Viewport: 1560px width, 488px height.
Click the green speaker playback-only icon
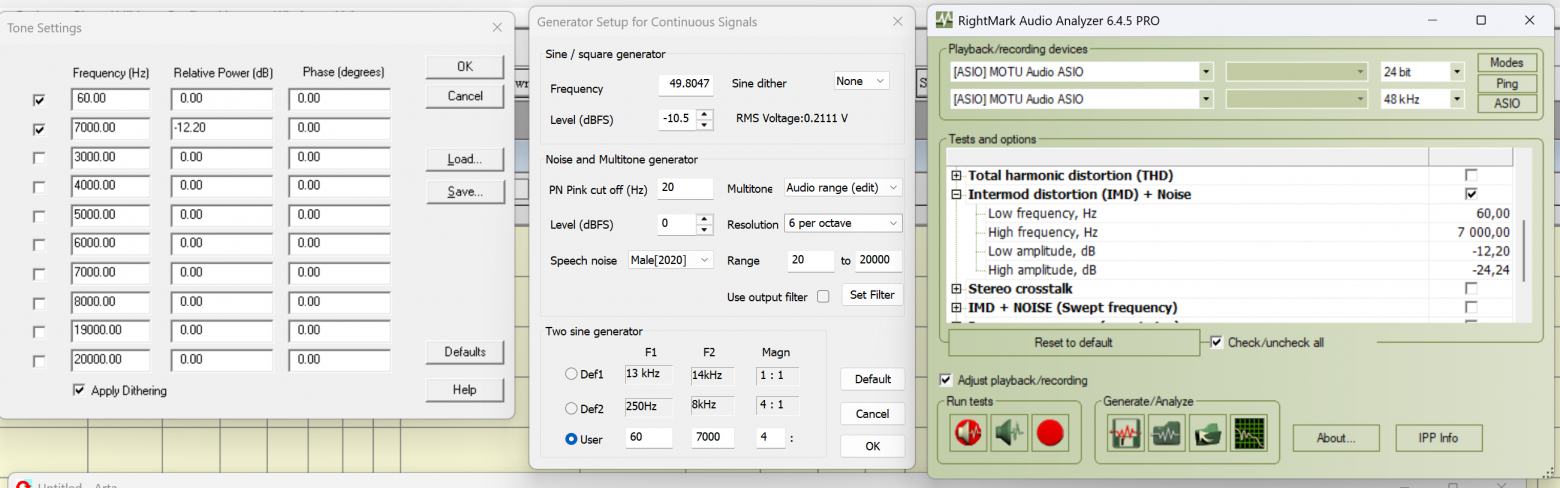(x=1010, y=433)
